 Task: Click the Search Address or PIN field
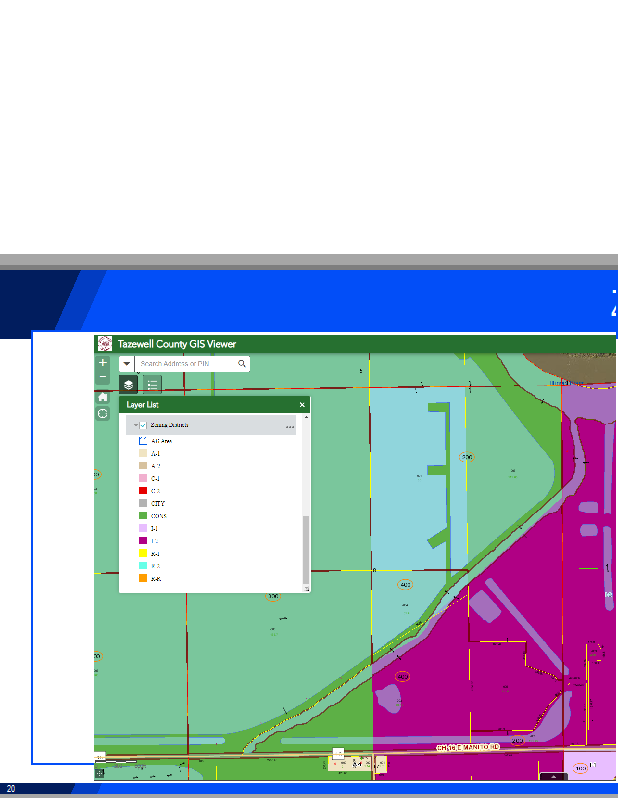click(186, 364)
